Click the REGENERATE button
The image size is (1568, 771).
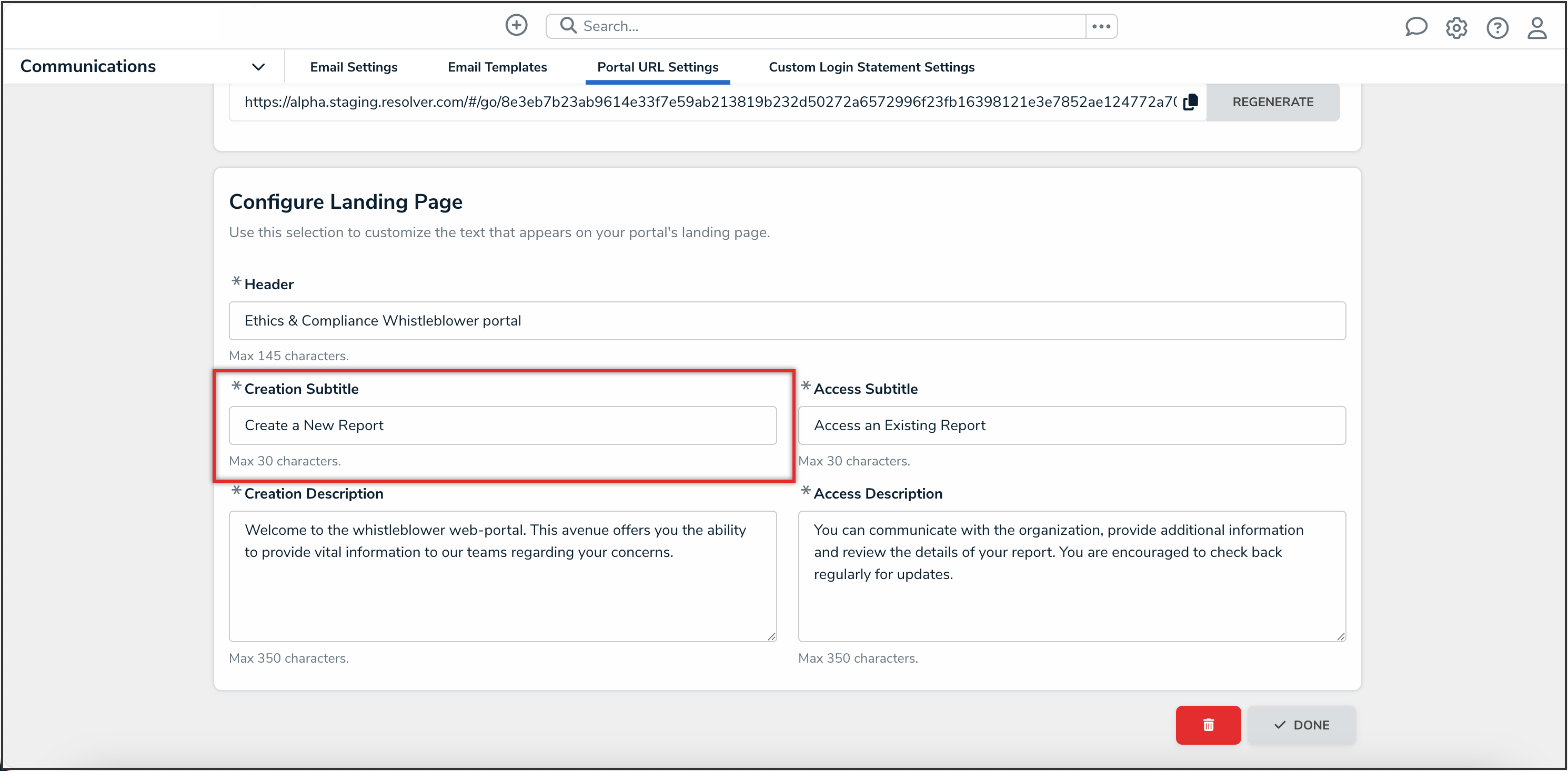click(x=1272, y=102)
